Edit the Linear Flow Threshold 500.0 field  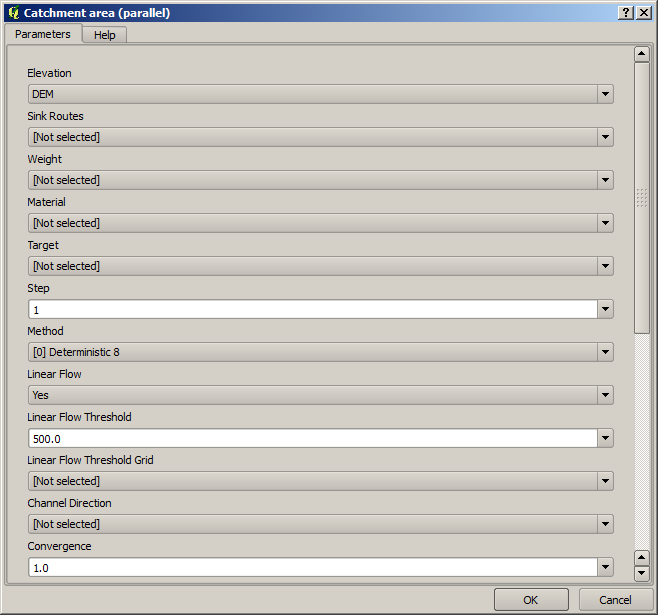[312, 438]
